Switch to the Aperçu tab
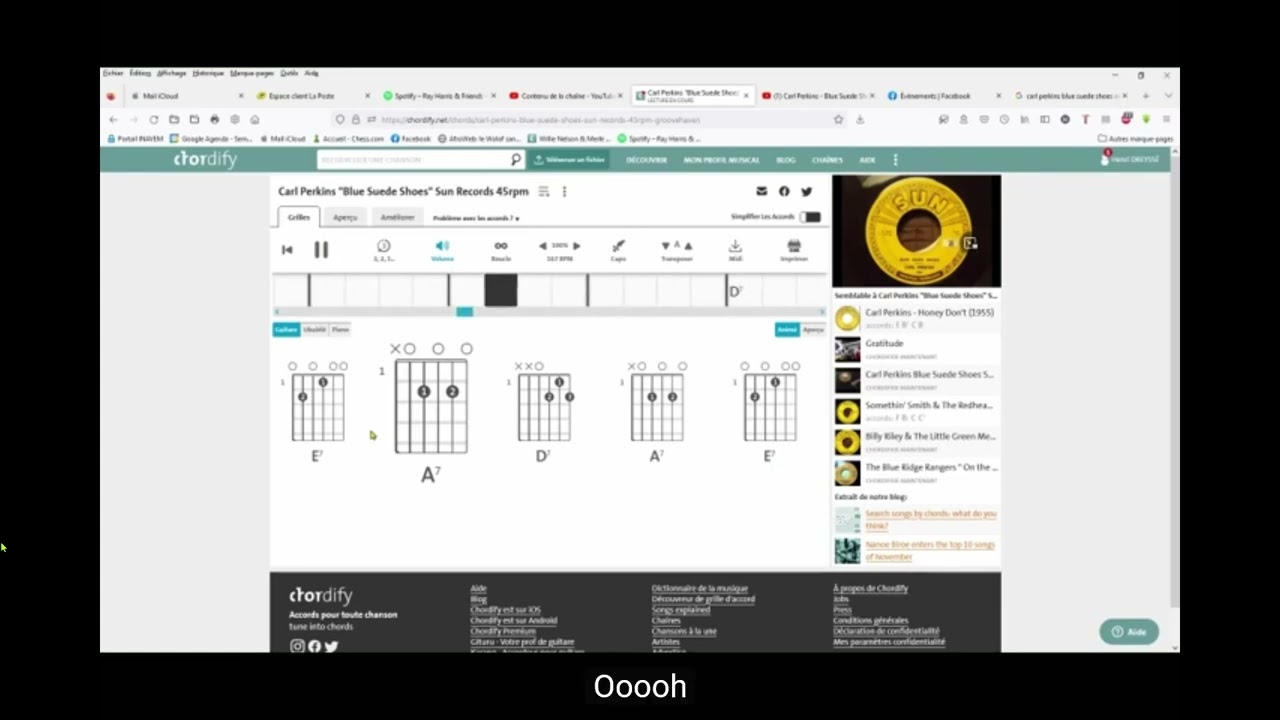The height and width of the screenshot is (720, 1280). tap(345, 217)
